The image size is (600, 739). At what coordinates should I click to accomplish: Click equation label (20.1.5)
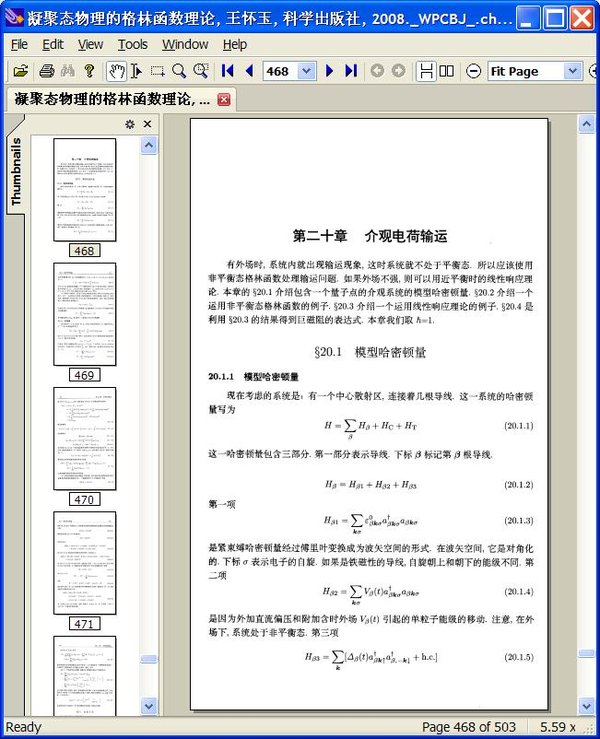pyautogui.click(x=518, y=657)
